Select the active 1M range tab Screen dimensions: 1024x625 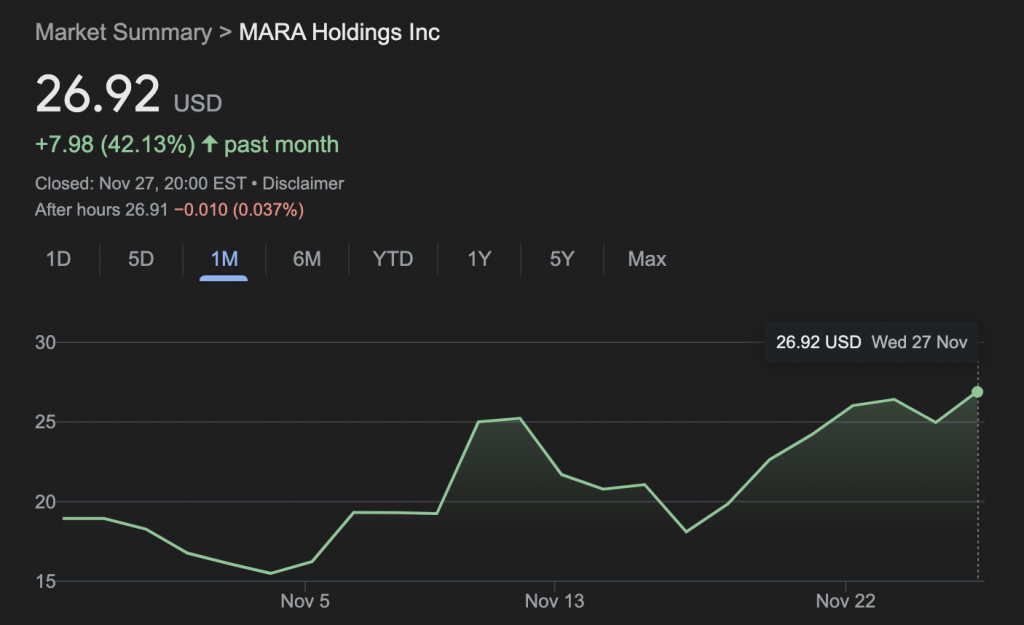[x=224, y=259]
